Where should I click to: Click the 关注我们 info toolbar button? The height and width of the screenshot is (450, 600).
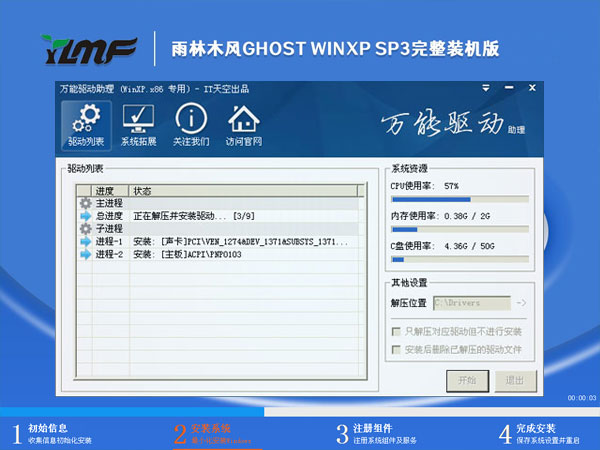pyautogui.click(x=191, y=125)
